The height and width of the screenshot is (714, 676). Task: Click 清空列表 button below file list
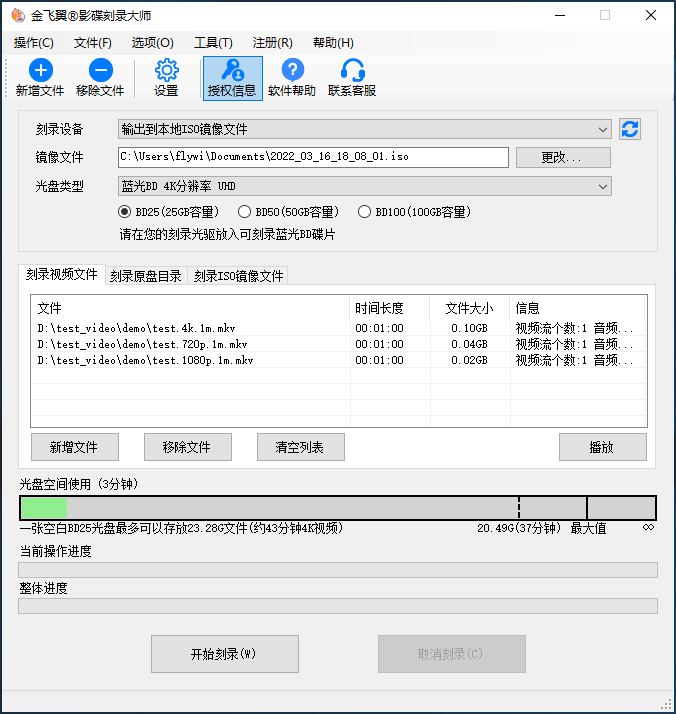pyautogui.click(x=301, y=447)
